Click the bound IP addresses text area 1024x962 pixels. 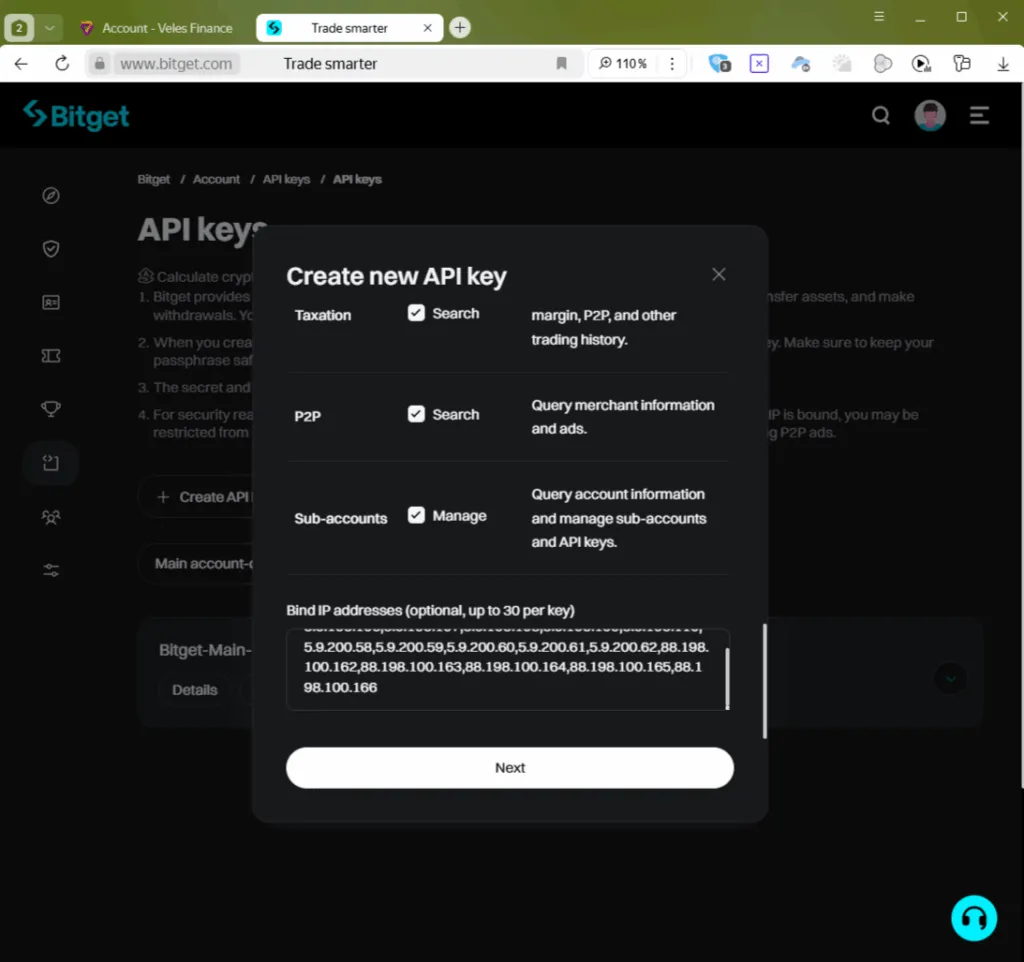coord(508,668)
